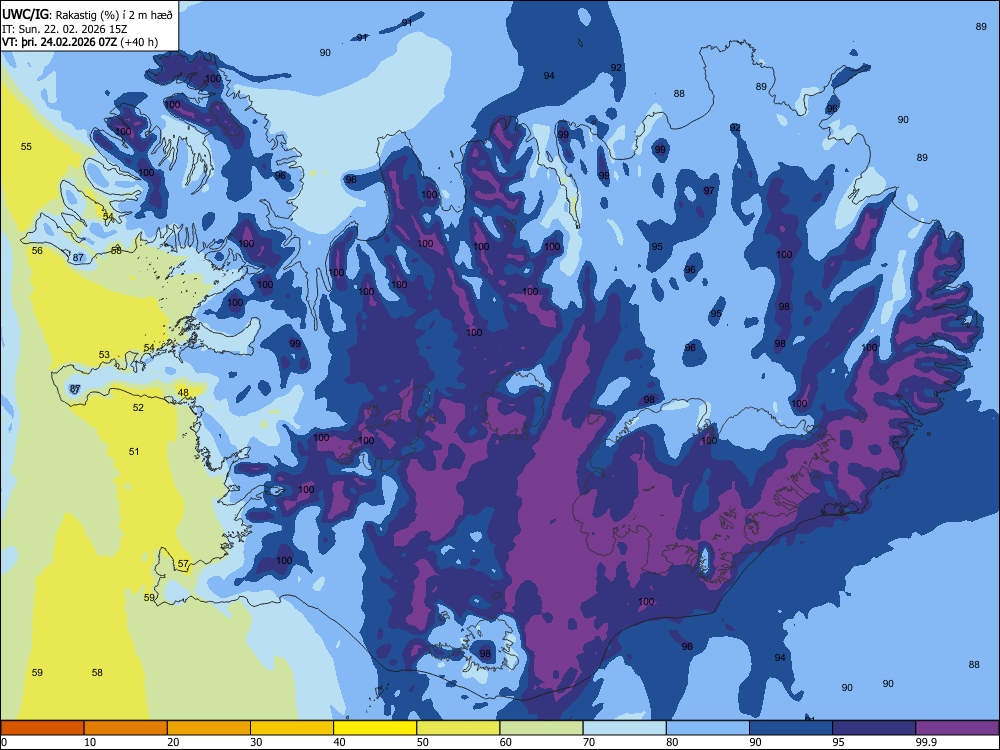Click the '57' value on the southwest peninsula
The width and height of the screenshot is (1000, 750).
pyautogui.click(x=183, y=564)
